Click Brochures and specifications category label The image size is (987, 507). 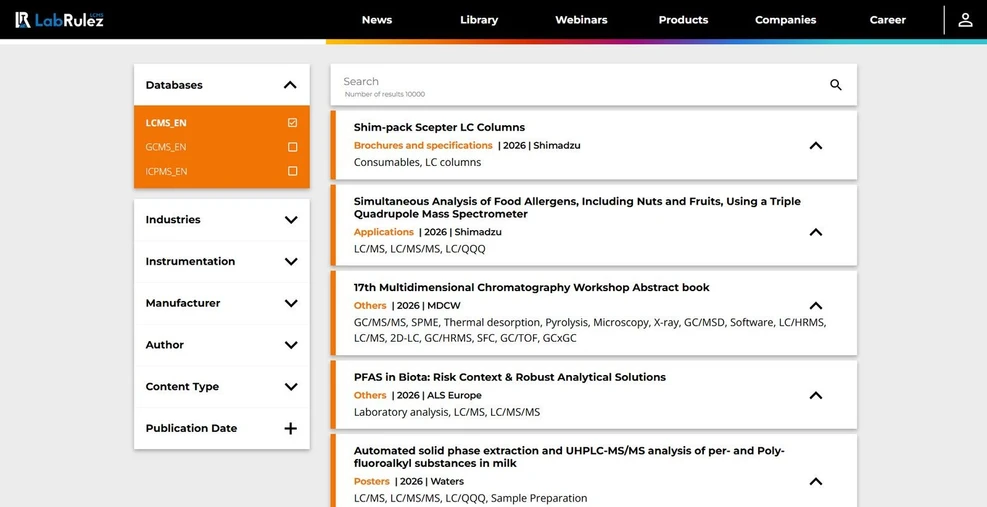(x=423, y=145)
